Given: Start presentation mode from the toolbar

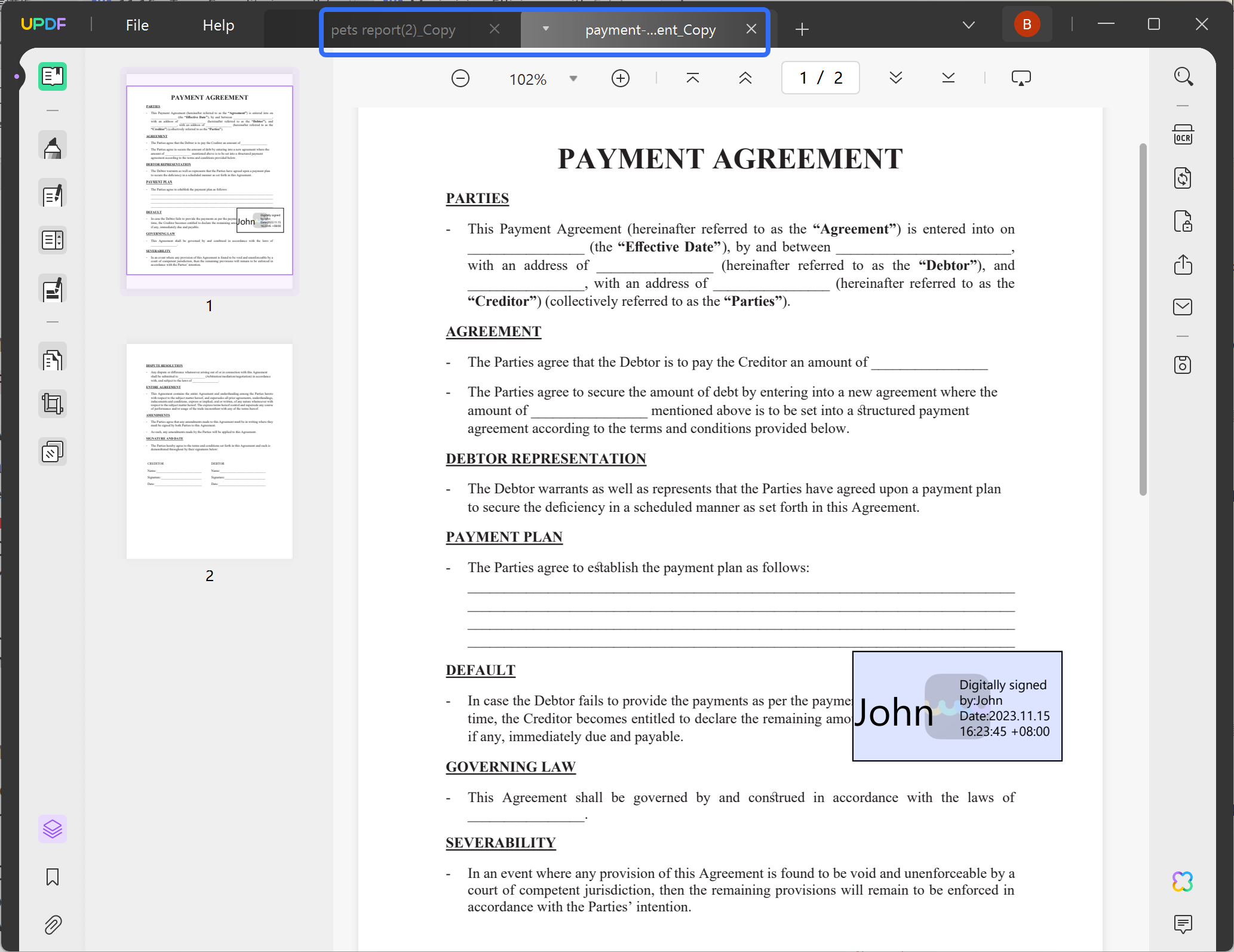Looking at the screenshot, I should tap(1021, 77).
